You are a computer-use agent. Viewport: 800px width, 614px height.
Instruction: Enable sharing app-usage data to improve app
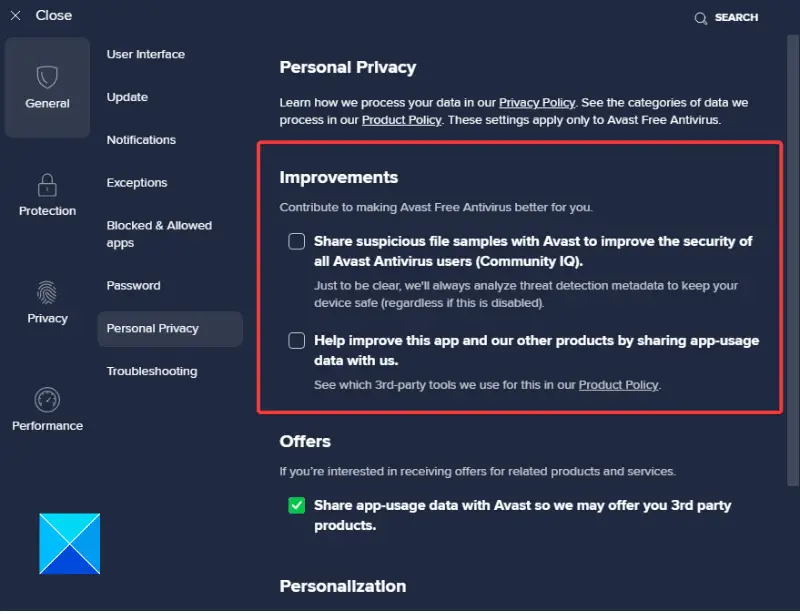[x=297, y=341]
